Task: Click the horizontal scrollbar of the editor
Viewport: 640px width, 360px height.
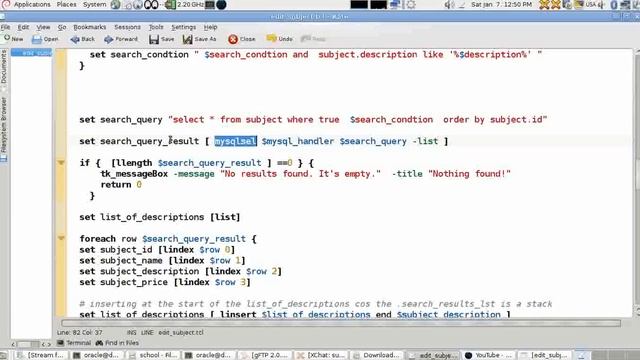Action: pos(341,323)
